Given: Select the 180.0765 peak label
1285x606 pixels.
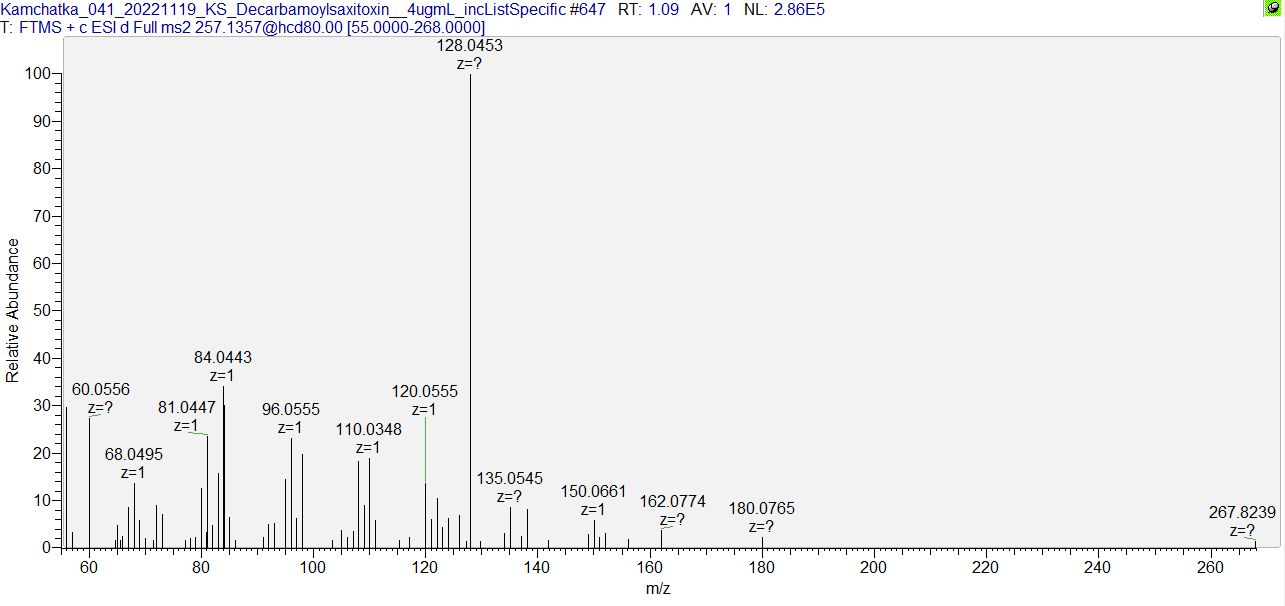Looking at the screenshot, I should coord(763,509).
